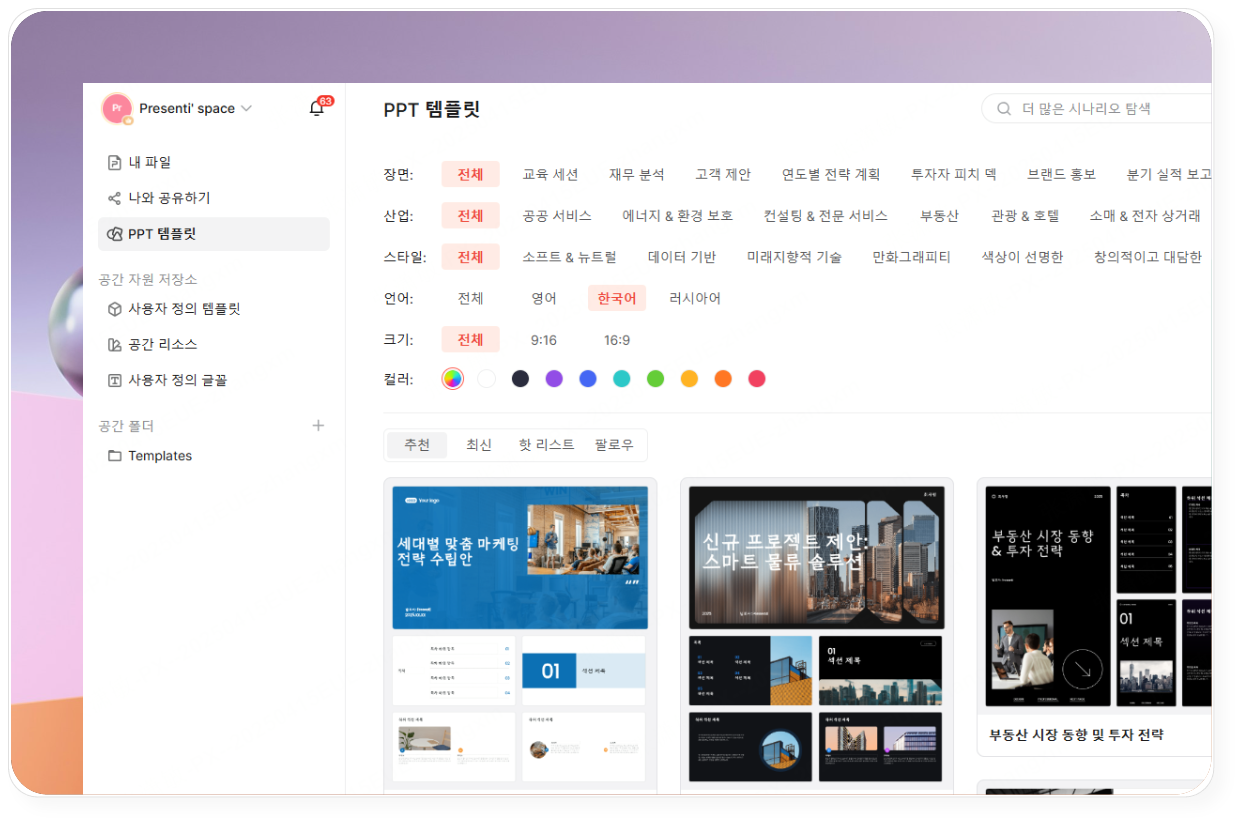Screen dimensions: 1242x826
Task: Toggle the 9:16 size filter
Action: [543, 339]
